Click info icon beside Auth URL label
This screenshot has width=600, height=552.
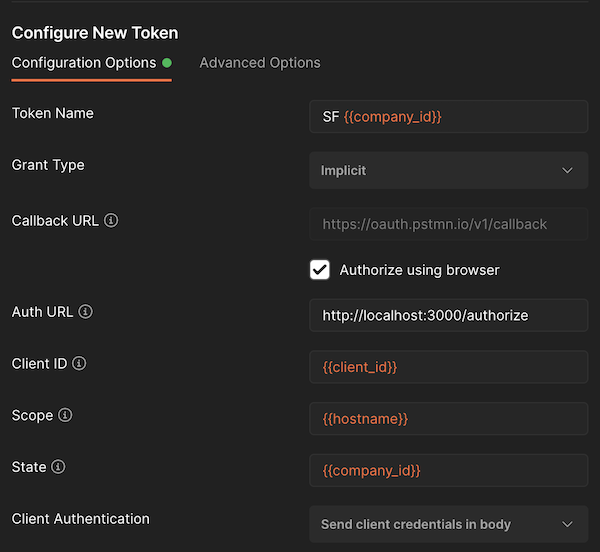click(x=86, y=312)
